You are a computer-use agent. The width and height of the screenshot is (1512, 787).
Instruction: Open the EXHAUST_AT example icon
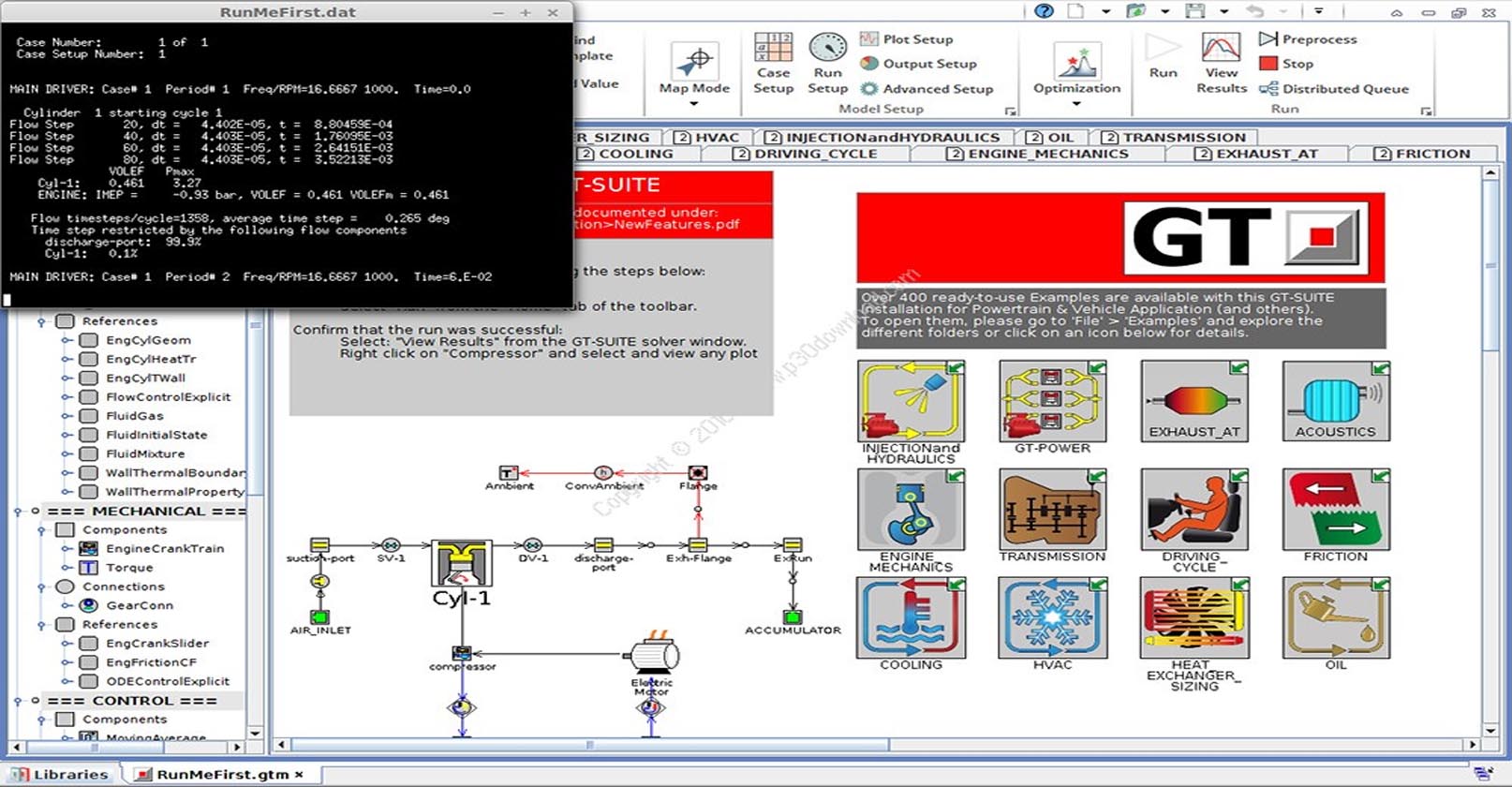(1194, 401)
